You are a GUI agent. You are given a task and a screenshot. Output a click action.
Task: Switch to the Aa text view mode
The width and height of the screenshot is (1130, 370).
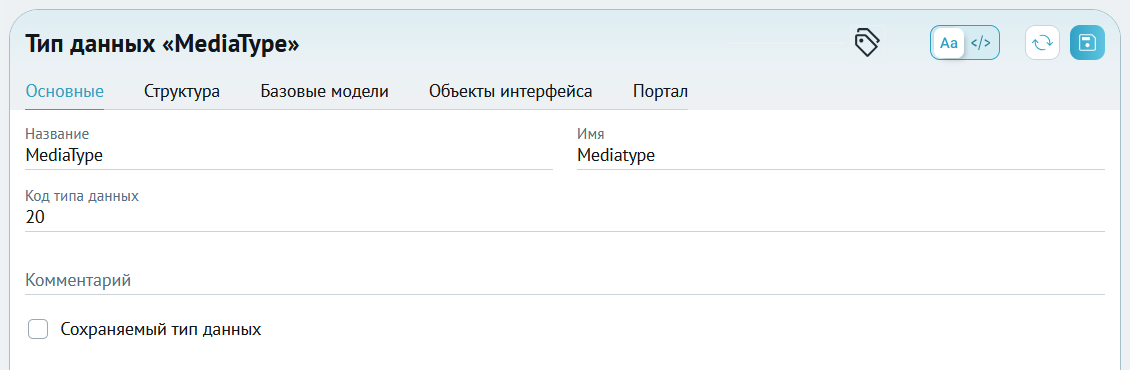[949, 43]
